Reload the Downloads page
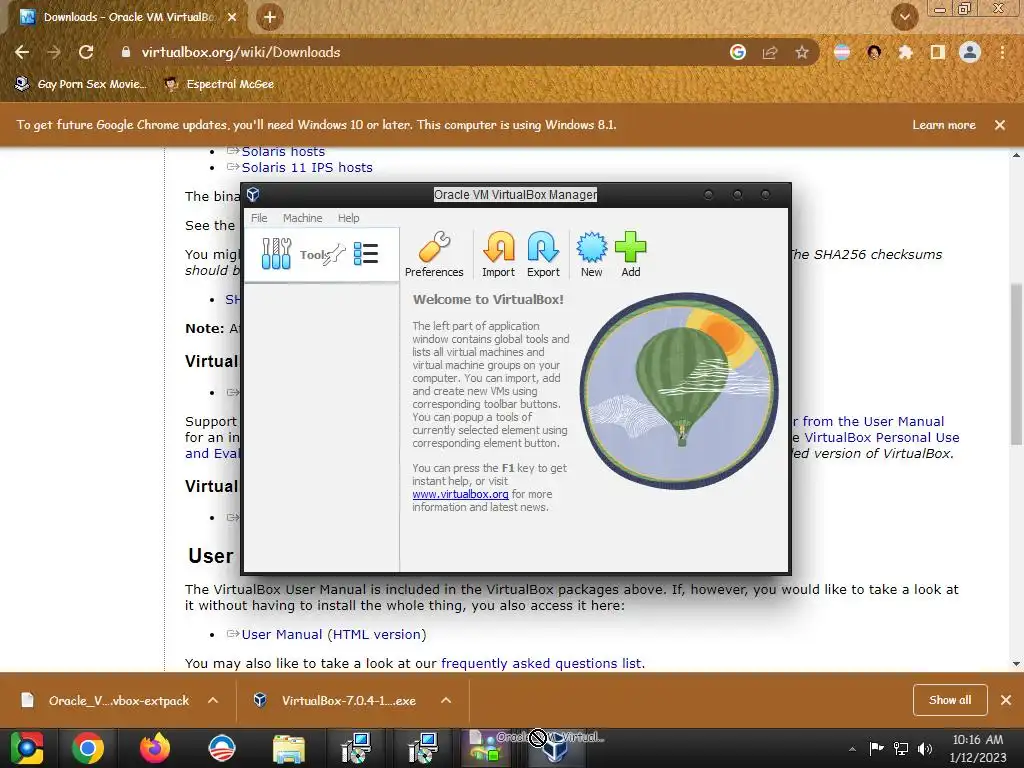The width and height of the screenshot is (1024, 768). coord(86,52)
